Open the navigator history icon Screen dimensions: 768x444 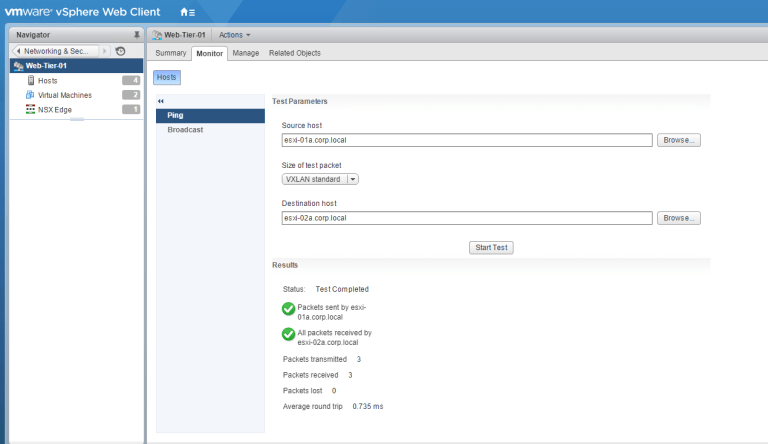121,51
